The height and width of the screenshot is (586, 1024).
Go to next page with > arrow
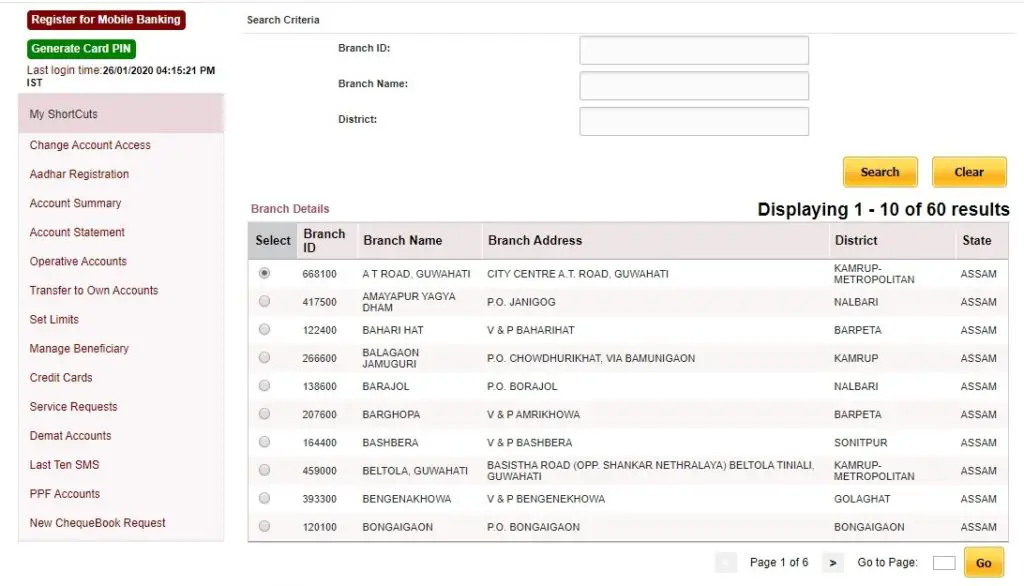click(x=833, y=562)
